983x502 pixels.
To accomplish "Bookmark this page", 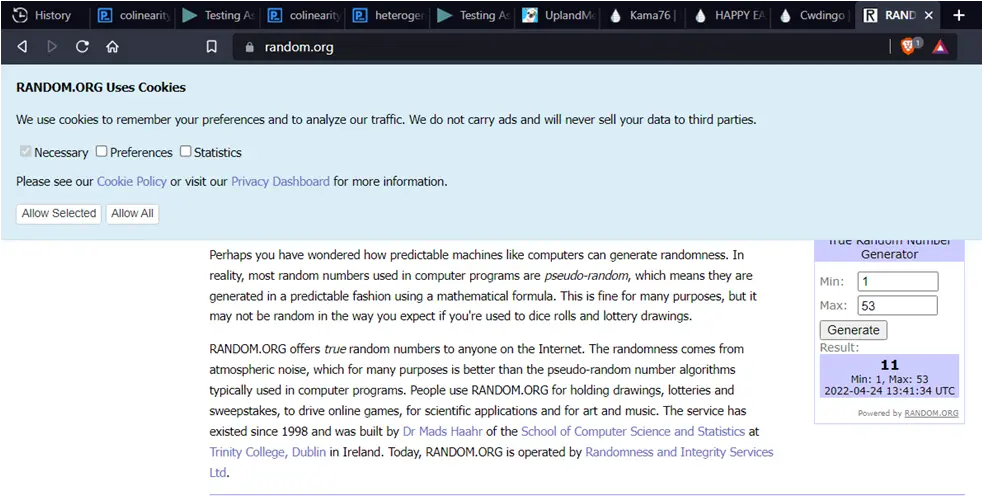I will [212, 47].
